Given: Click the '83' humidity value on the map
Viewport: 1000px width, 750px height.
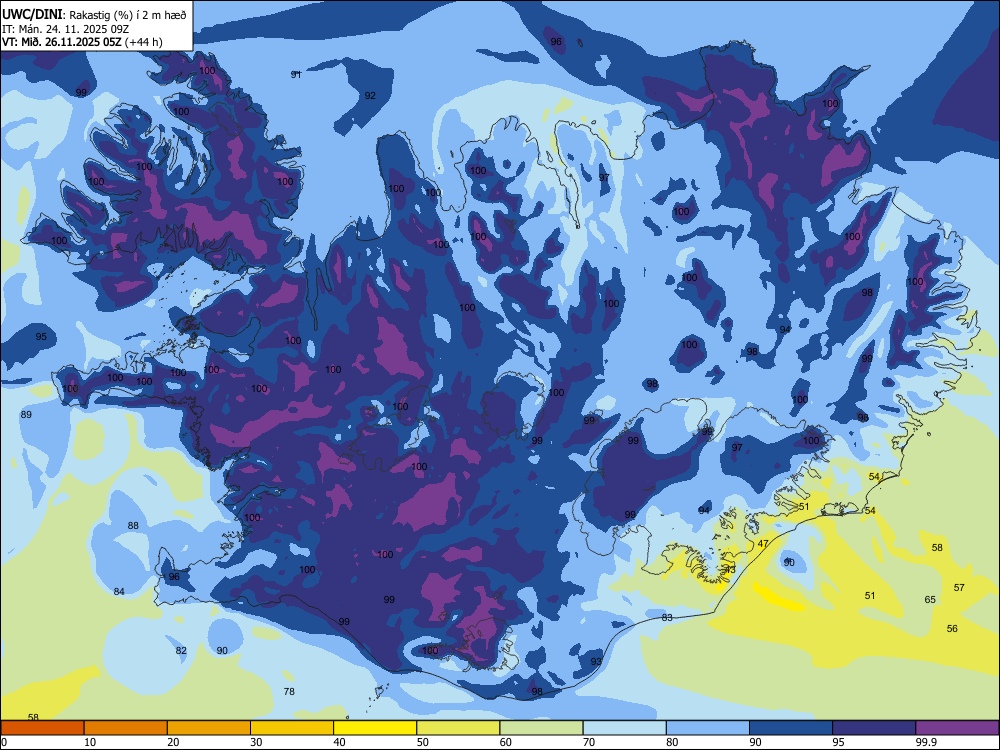Looking at the screenshot, I should [x=667, y=617].
